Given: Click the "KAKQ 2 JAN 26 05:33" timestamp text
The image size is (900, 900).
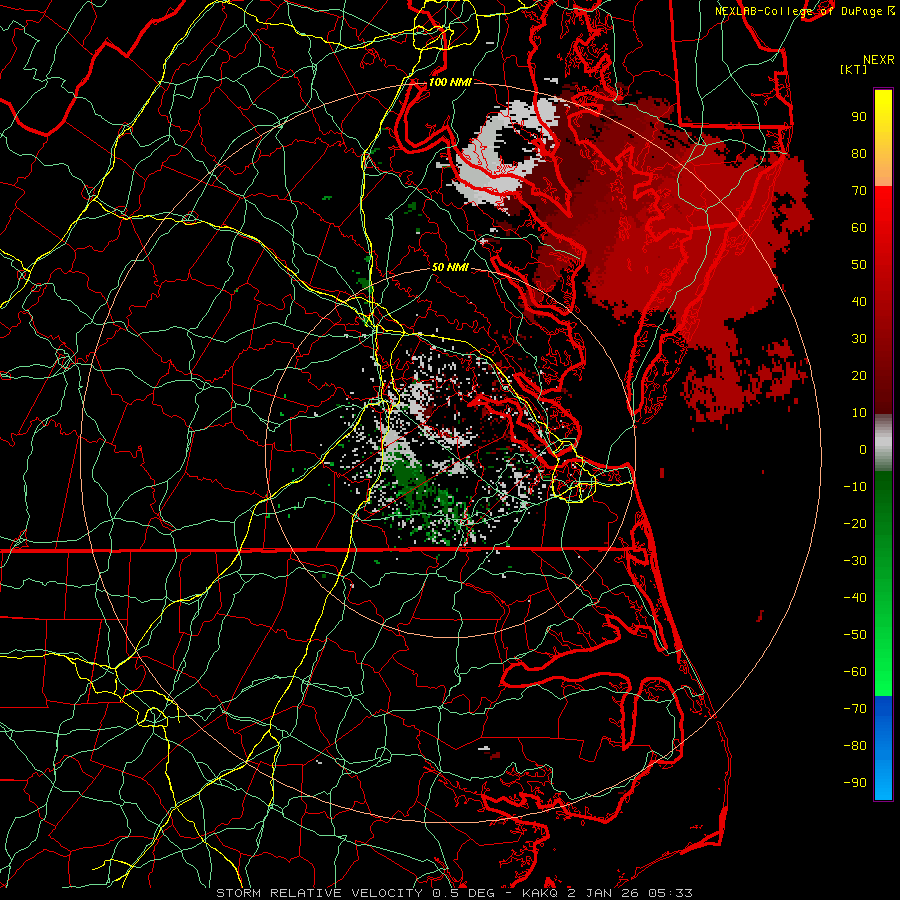Looking at the screenshot, I should pyautogui.click(x=607, y=893).
